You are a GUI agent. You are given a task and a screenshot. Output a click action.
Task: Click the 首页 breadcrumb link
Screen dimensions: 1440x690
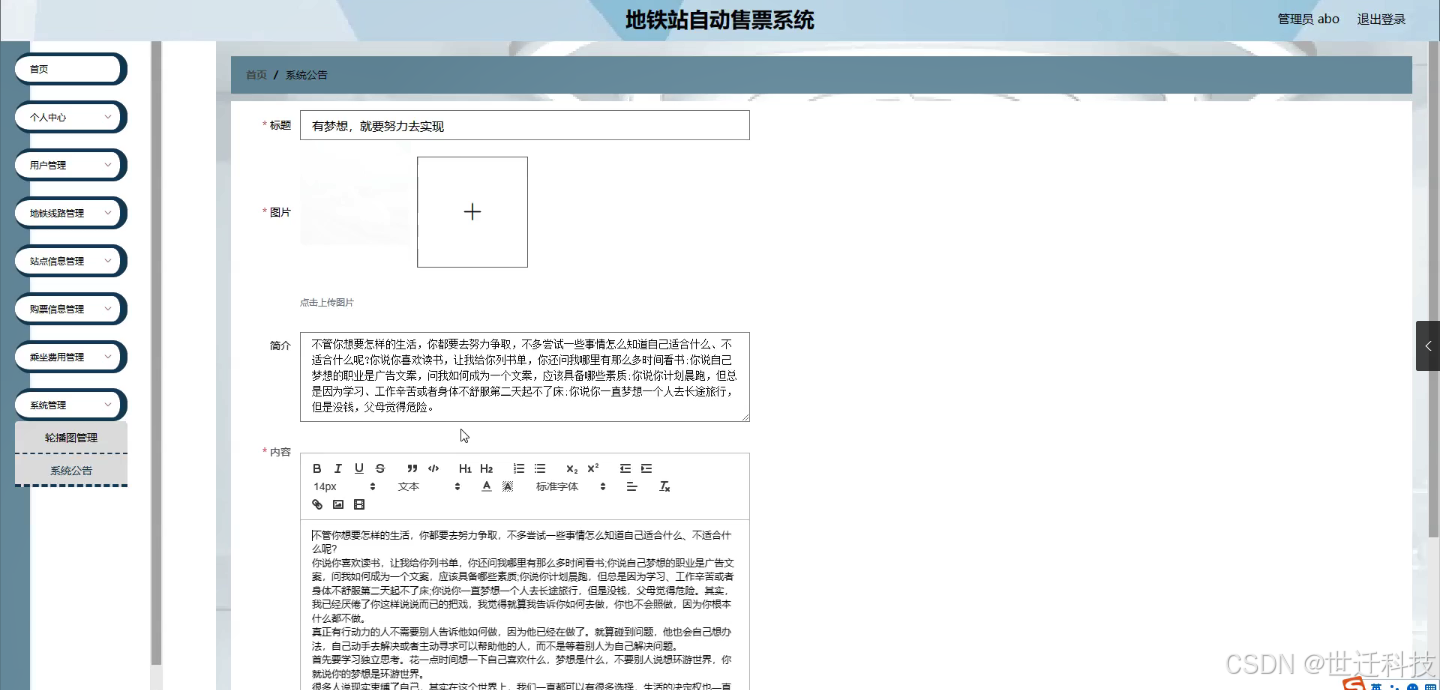[256, 75]
